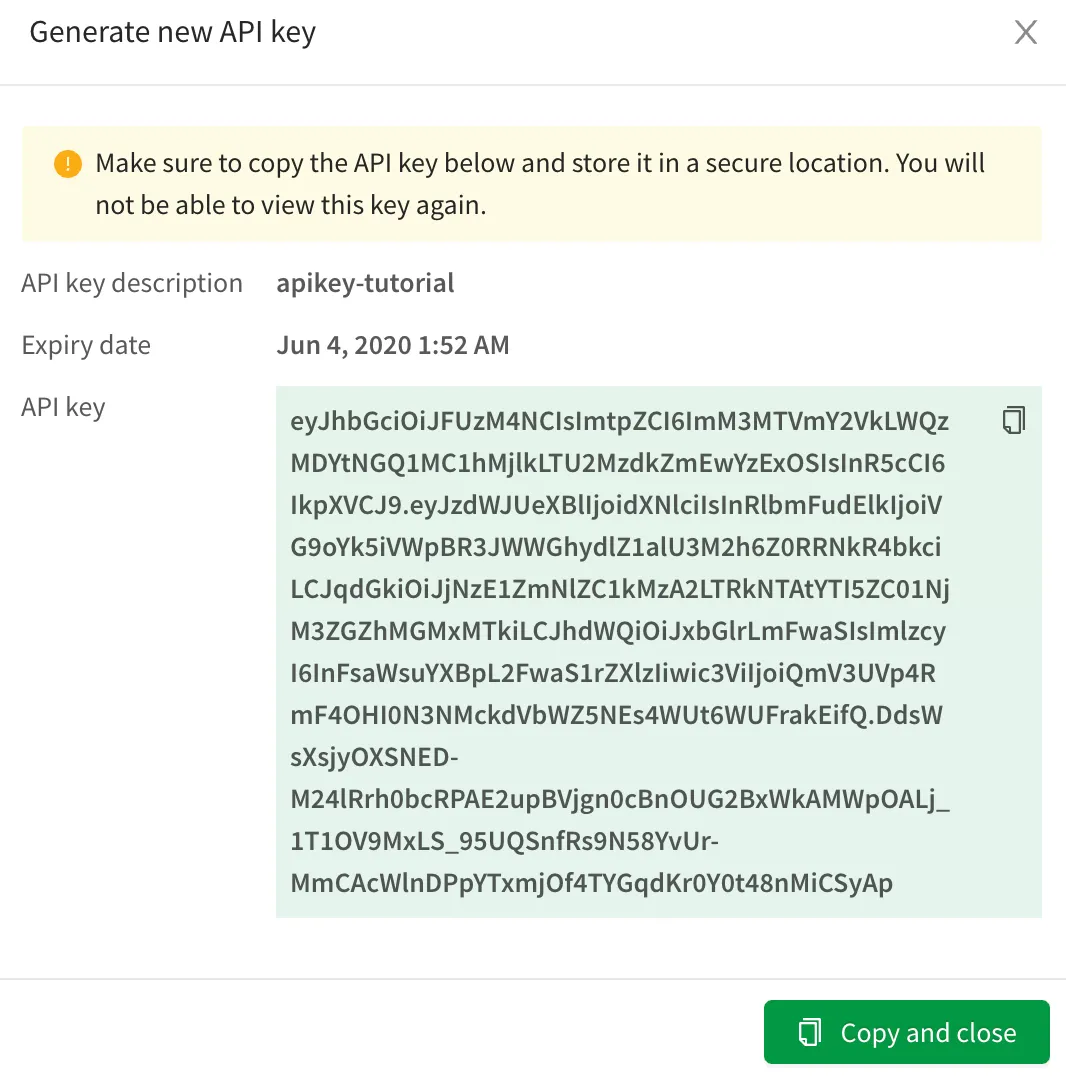Click the apikey-tutorial description text
The width and height of the screenshot is (1066, 1076).
point(365,283)
